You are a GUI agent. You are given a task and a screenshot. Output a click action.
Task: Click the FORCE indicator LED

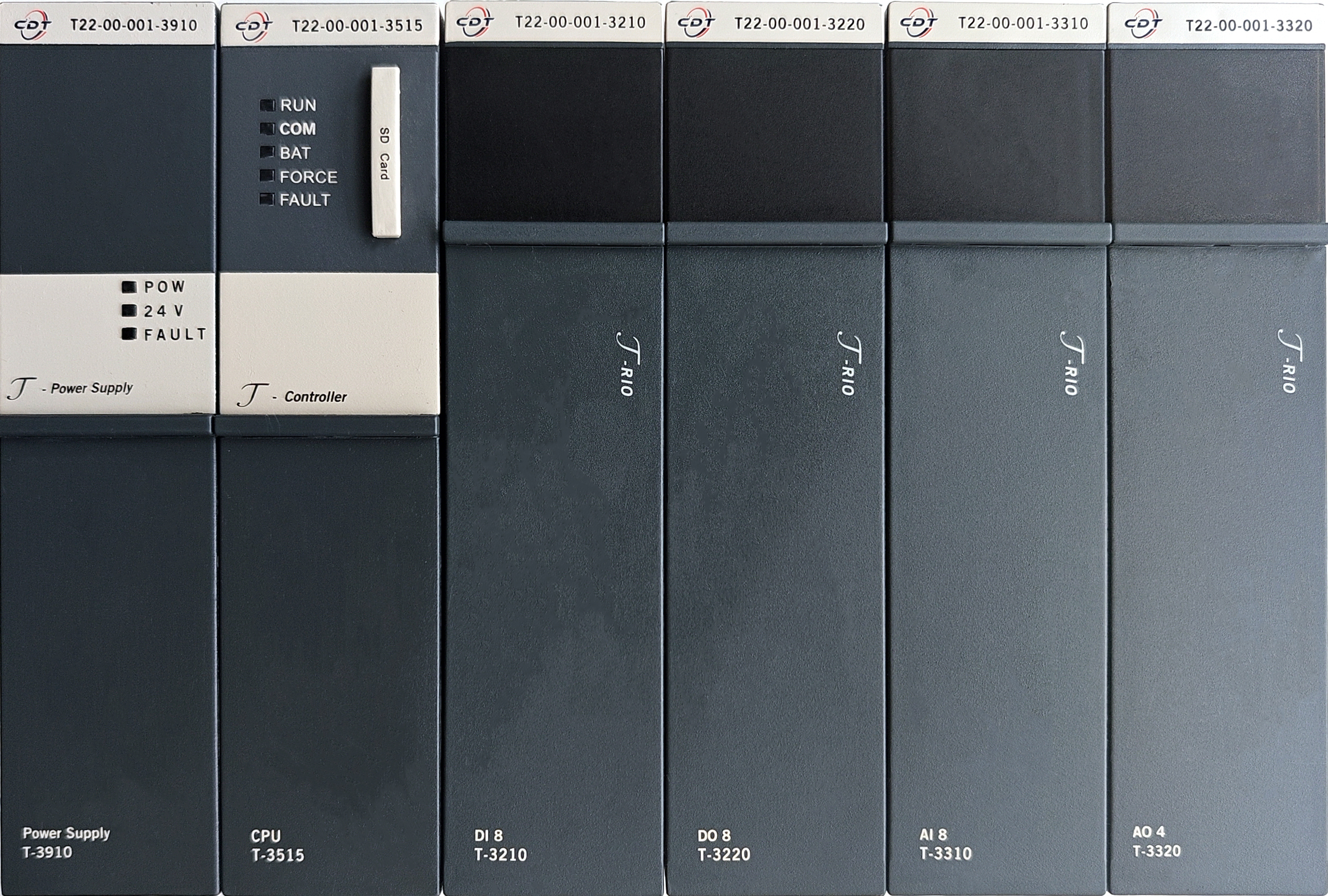tap(267, 175)
